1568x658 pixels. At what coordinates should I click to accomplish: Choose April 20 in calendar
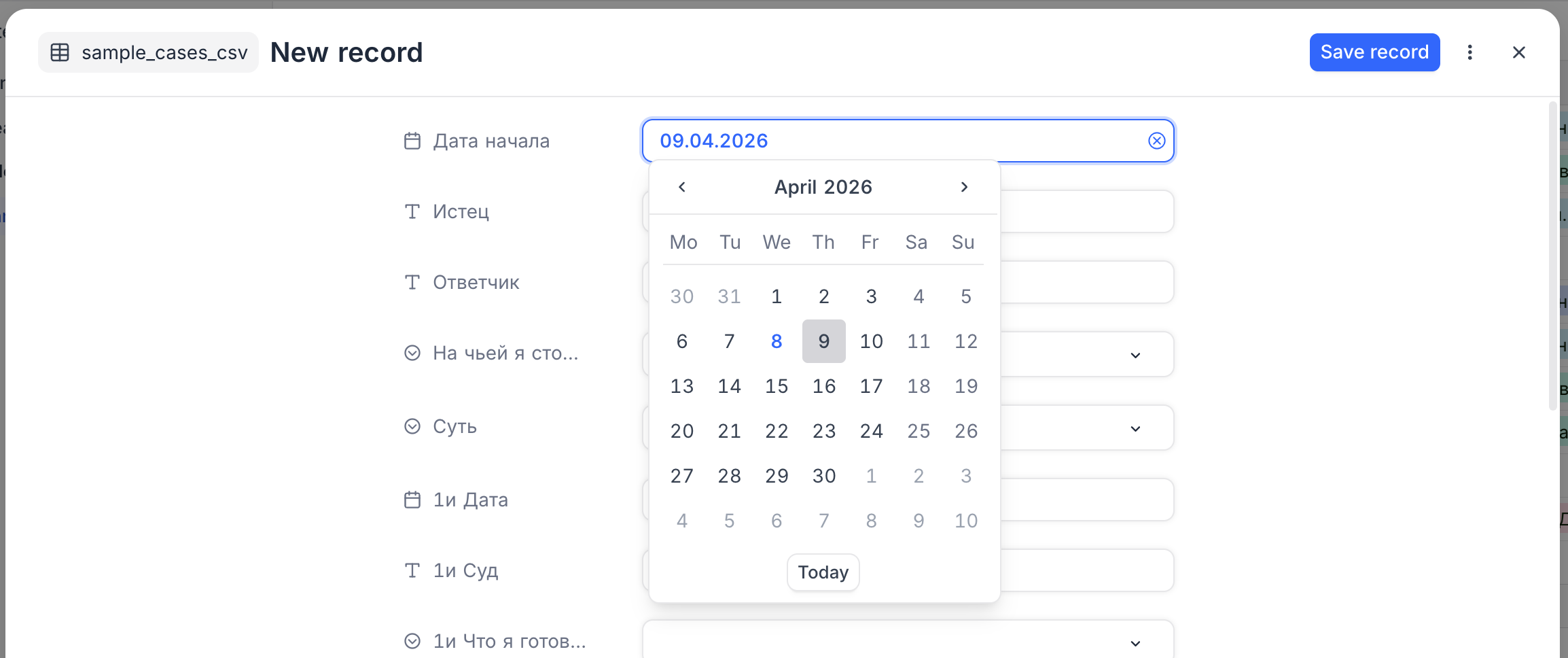tap(682, 431)
